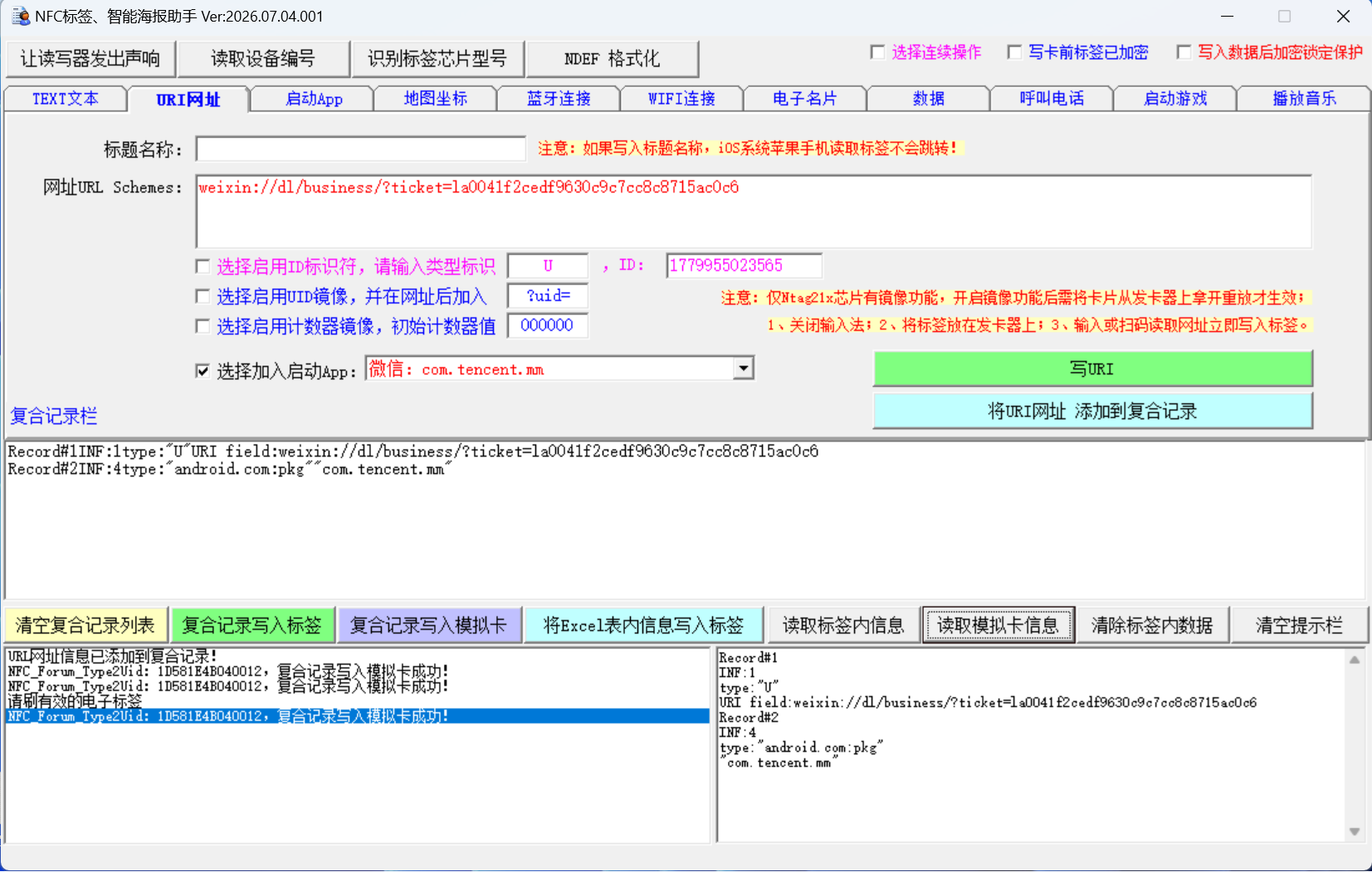Click 清空提示栏 button
1372x872 pixels.
click(x=1299, y=625)
